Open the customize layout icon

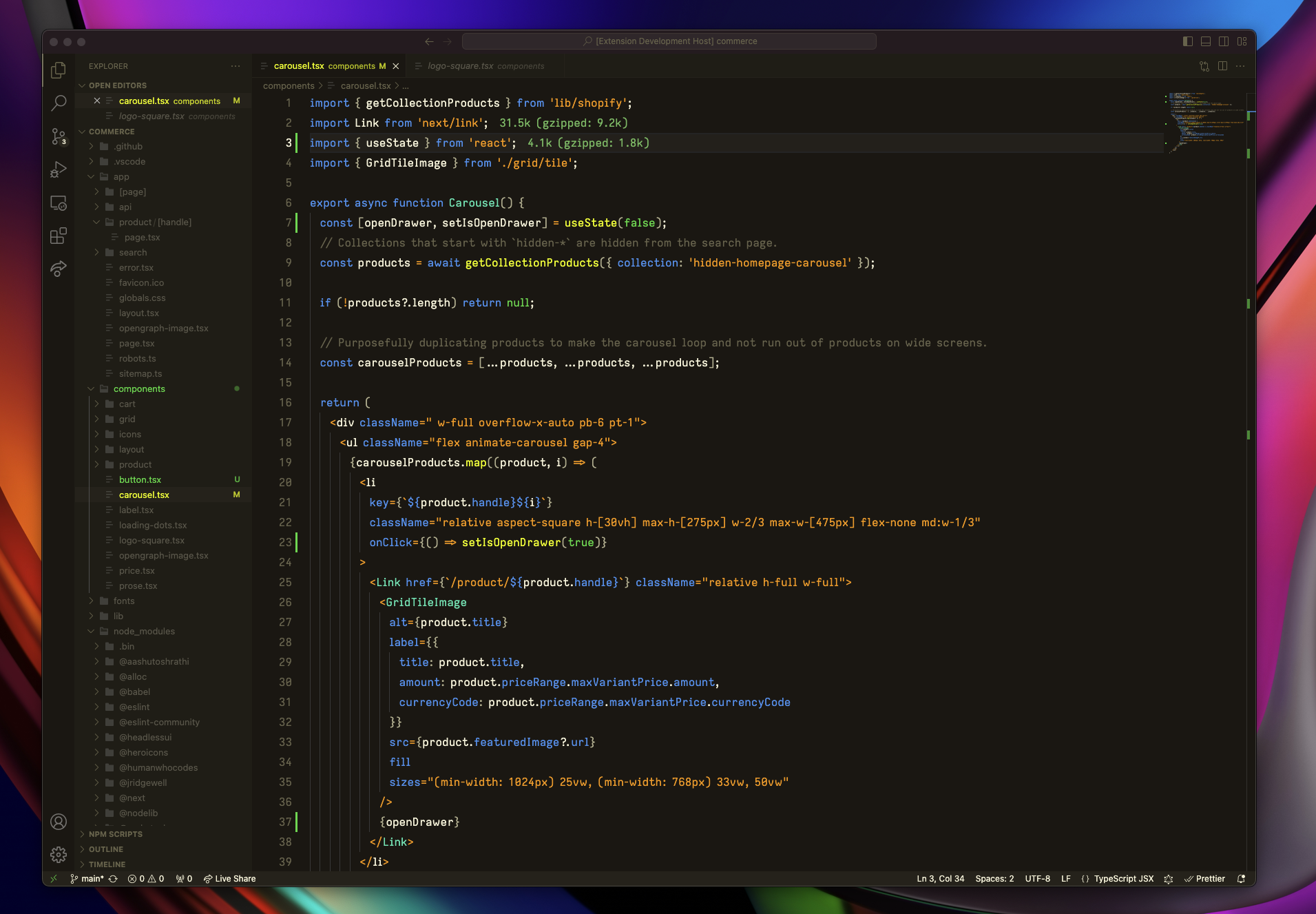1242,41
